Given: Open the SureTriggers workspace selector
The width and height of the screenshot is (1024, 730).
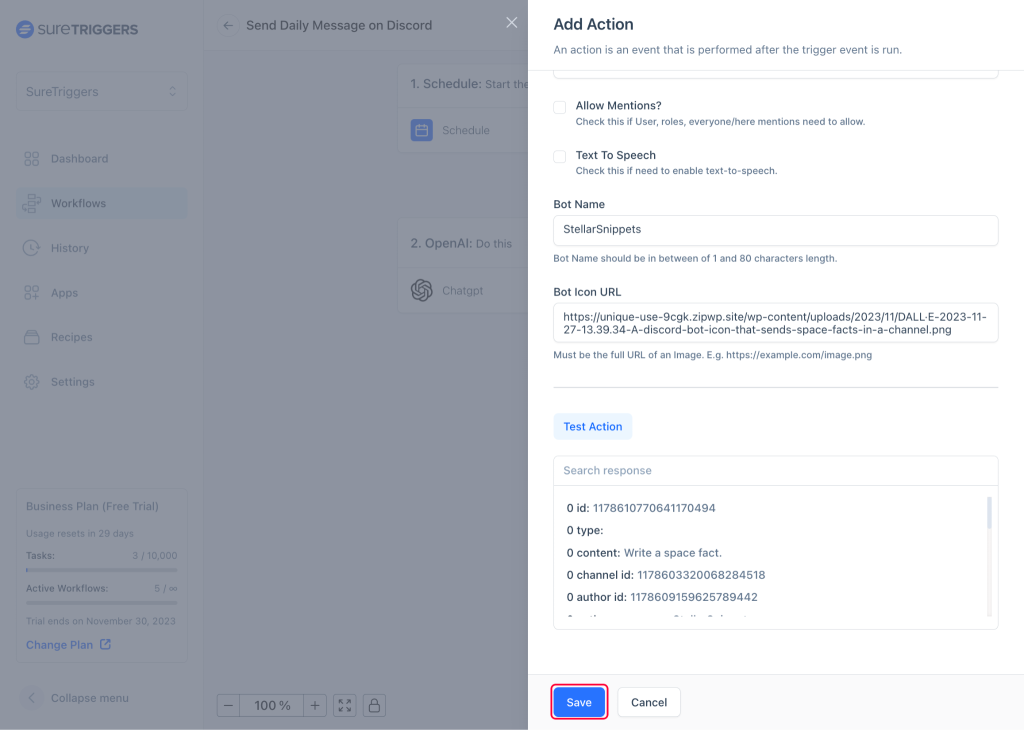Looking at the screenshot, I should [100, 91].
